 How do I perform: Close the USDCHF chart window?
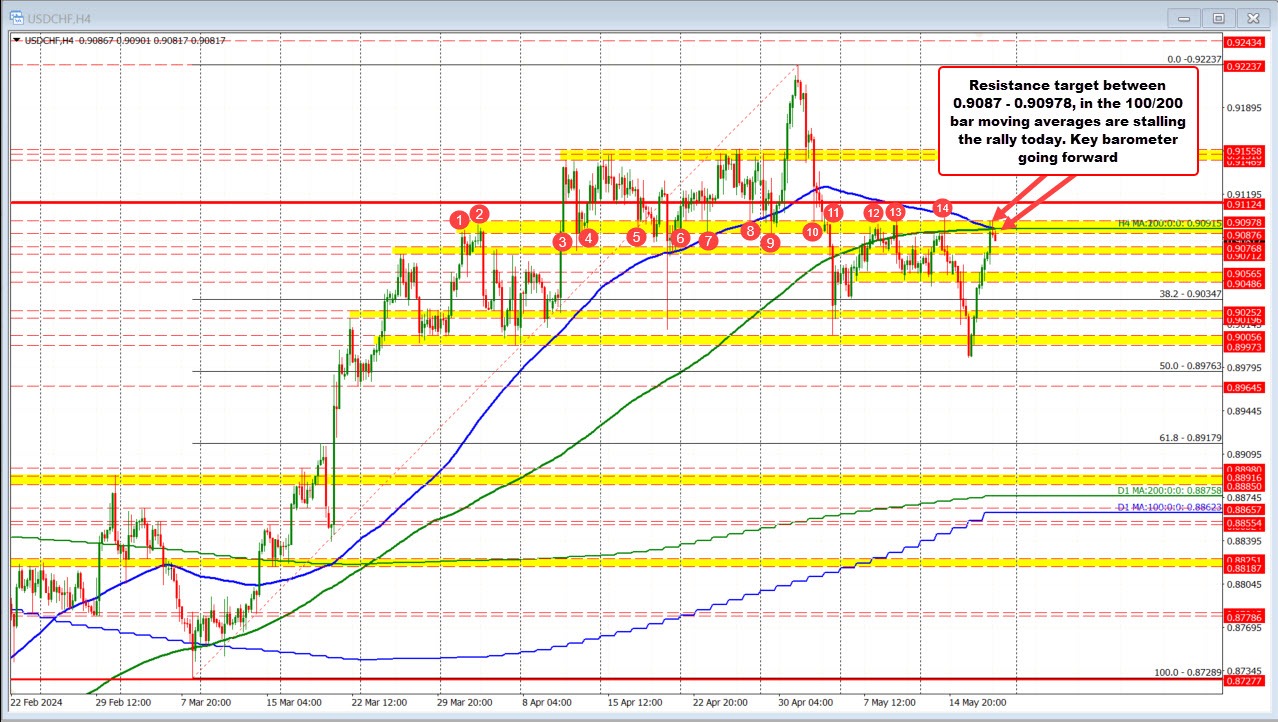pyautogui.click(x=1251, y=17)
